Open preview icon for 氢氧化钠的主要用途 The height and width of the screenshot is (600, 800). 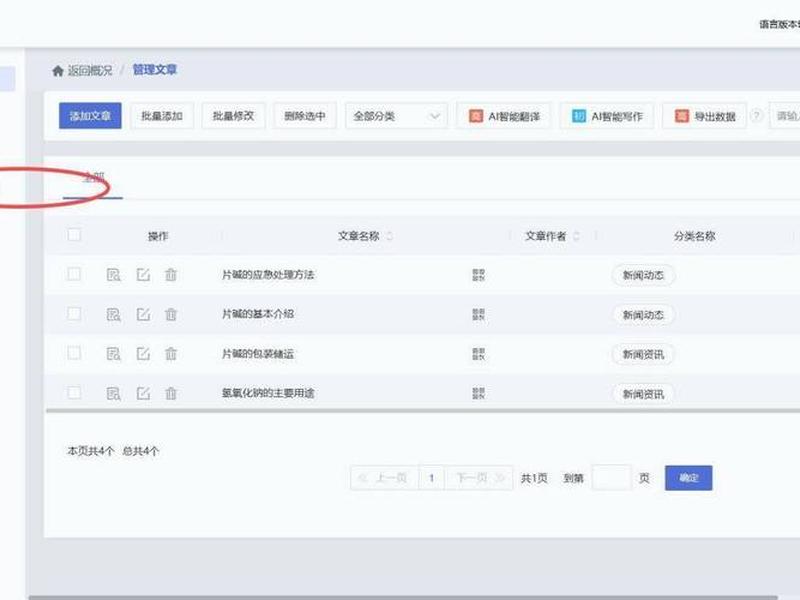click(113, 393)
